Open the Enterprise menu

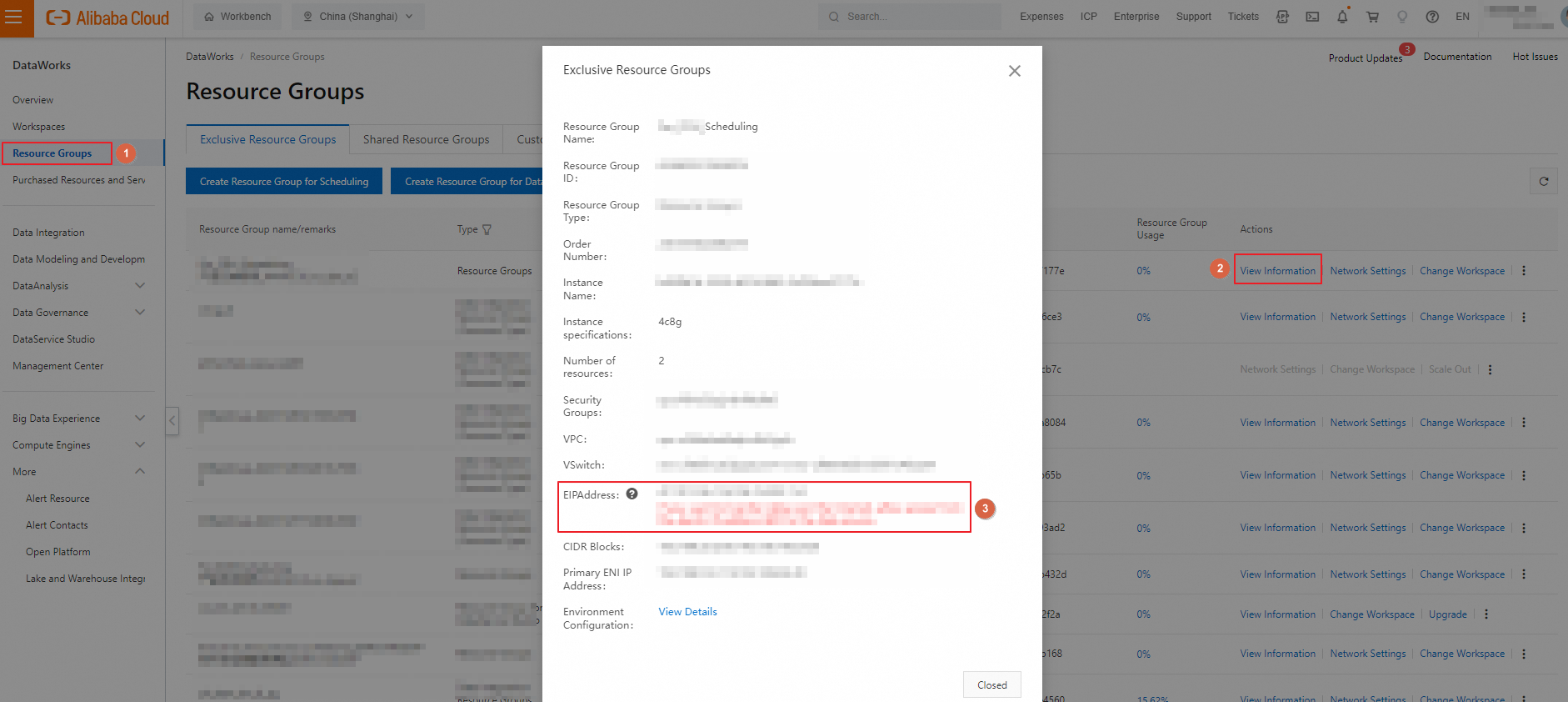(1136, 17)
